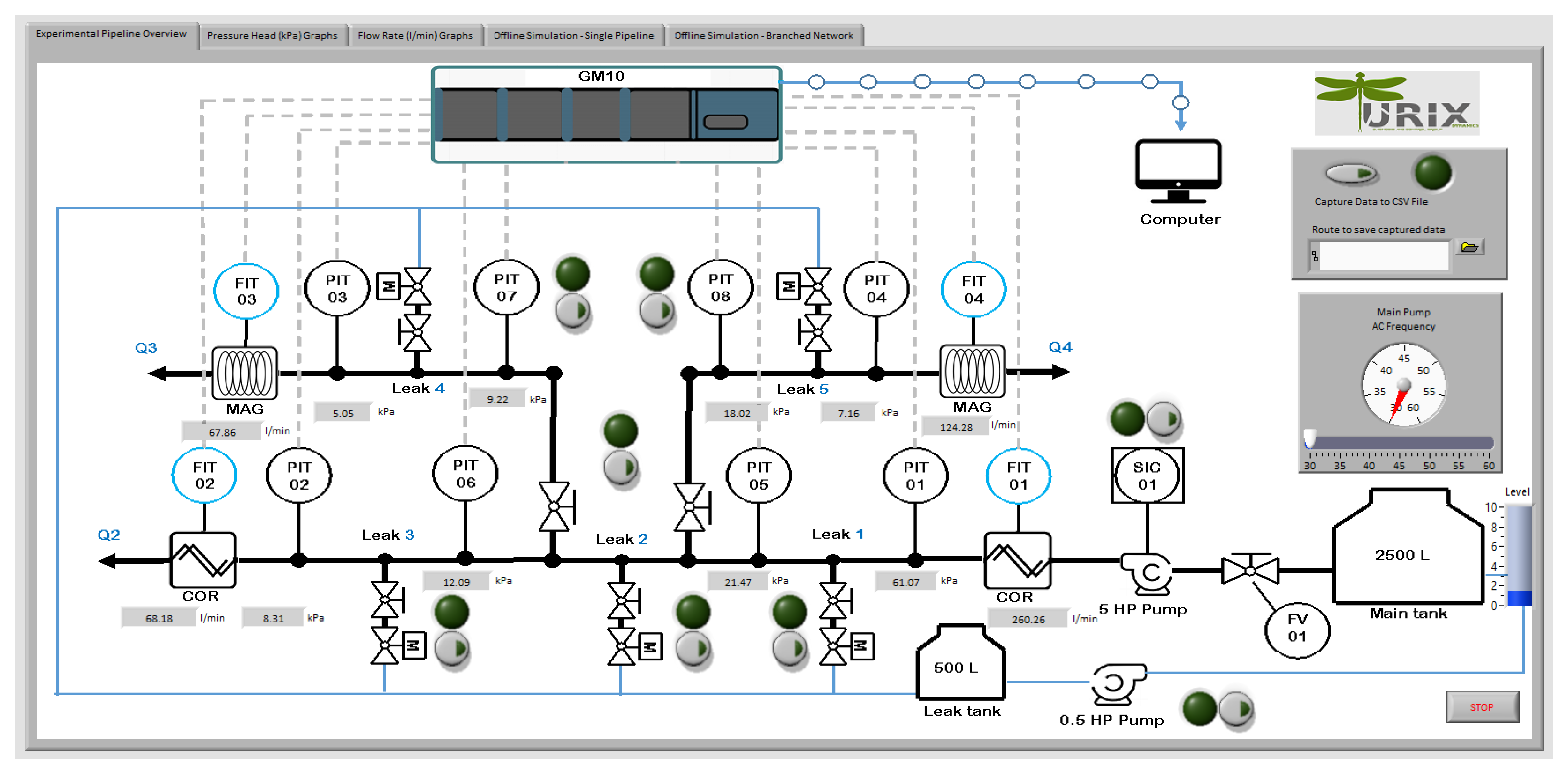Open Offline Simulation - Branched Network tab
Image resolution: width=1568 pixels, height=775 pixels.
click(x=763, y=35)
